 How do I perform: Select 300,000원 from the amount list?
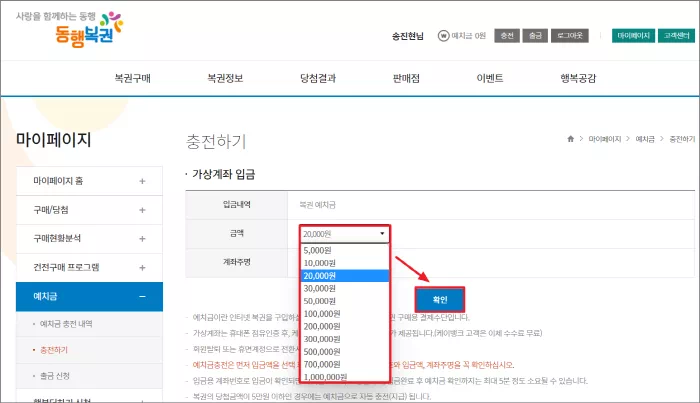coord(345,339)
